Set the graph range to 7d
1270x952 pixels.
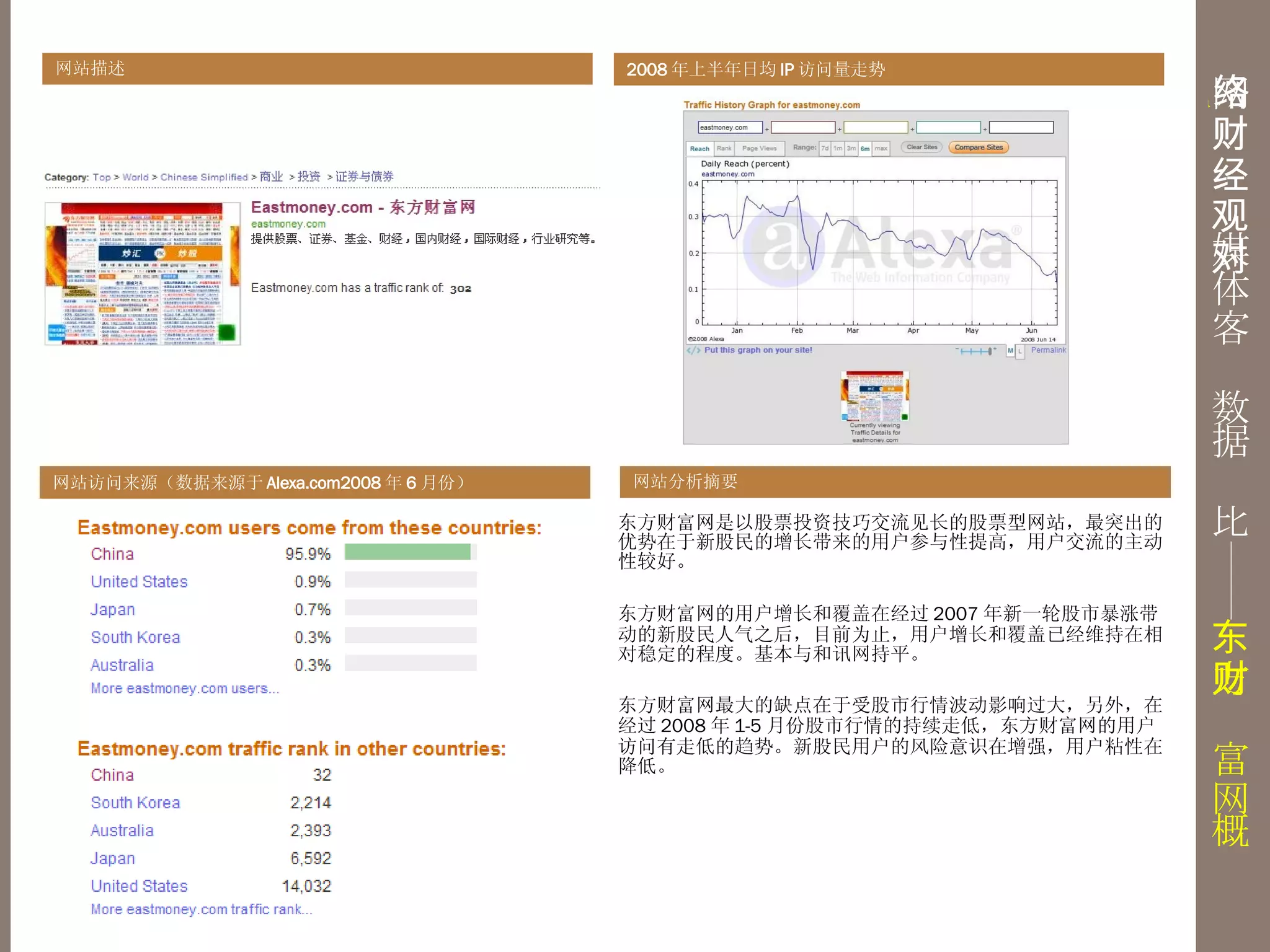point(825,149)
